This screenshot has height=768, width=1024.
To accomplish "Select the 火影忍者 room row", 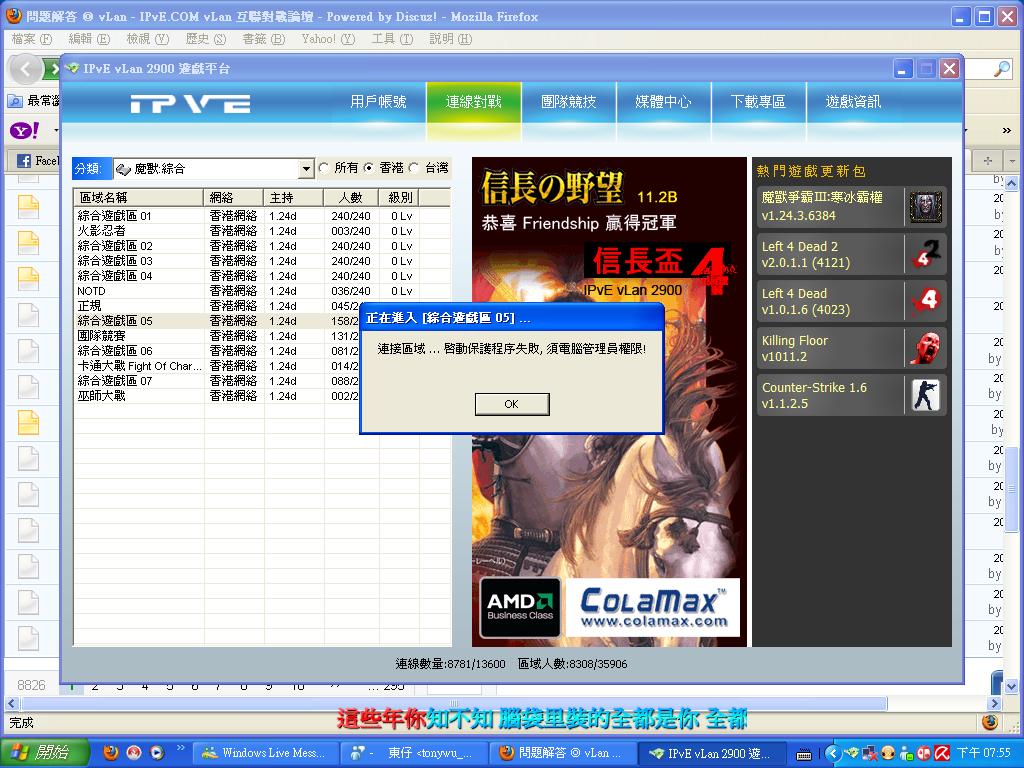I will (x=261, y=231).
